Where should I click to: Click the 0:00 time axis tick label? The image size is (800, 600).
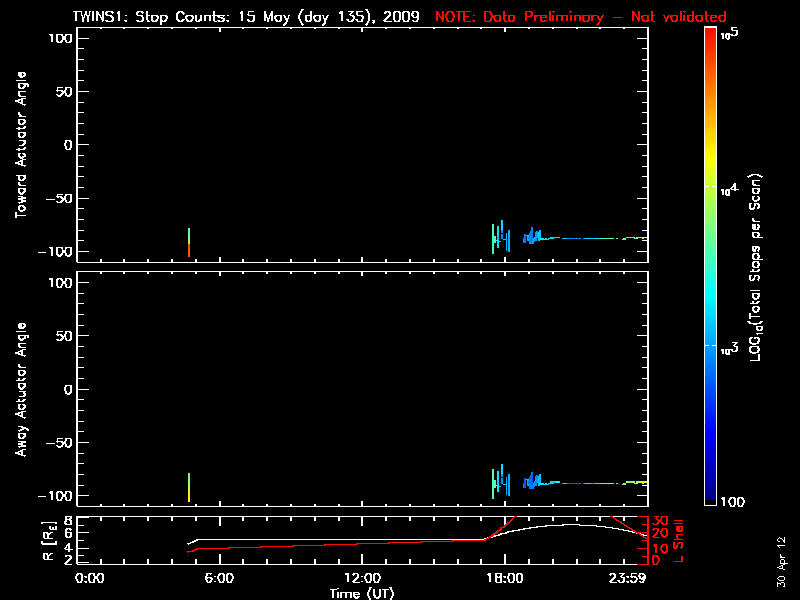[90, 579]
